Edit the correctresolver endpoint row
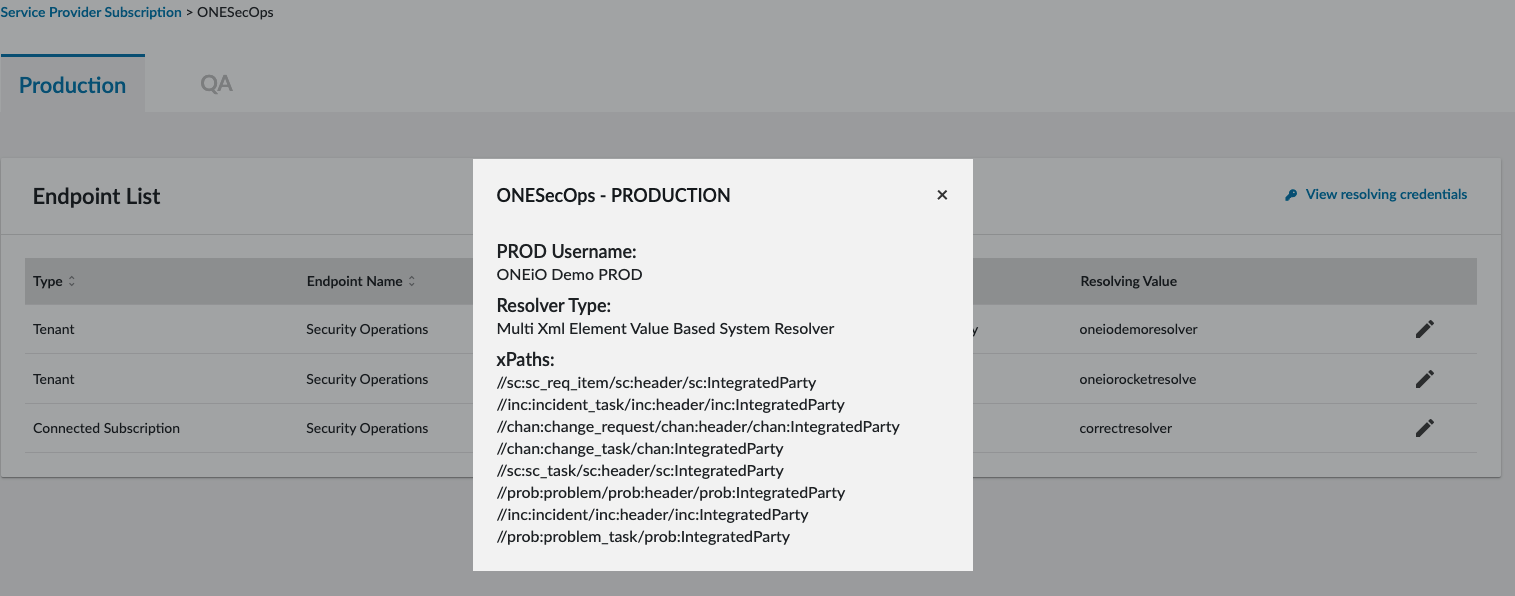 [1425, 428]
